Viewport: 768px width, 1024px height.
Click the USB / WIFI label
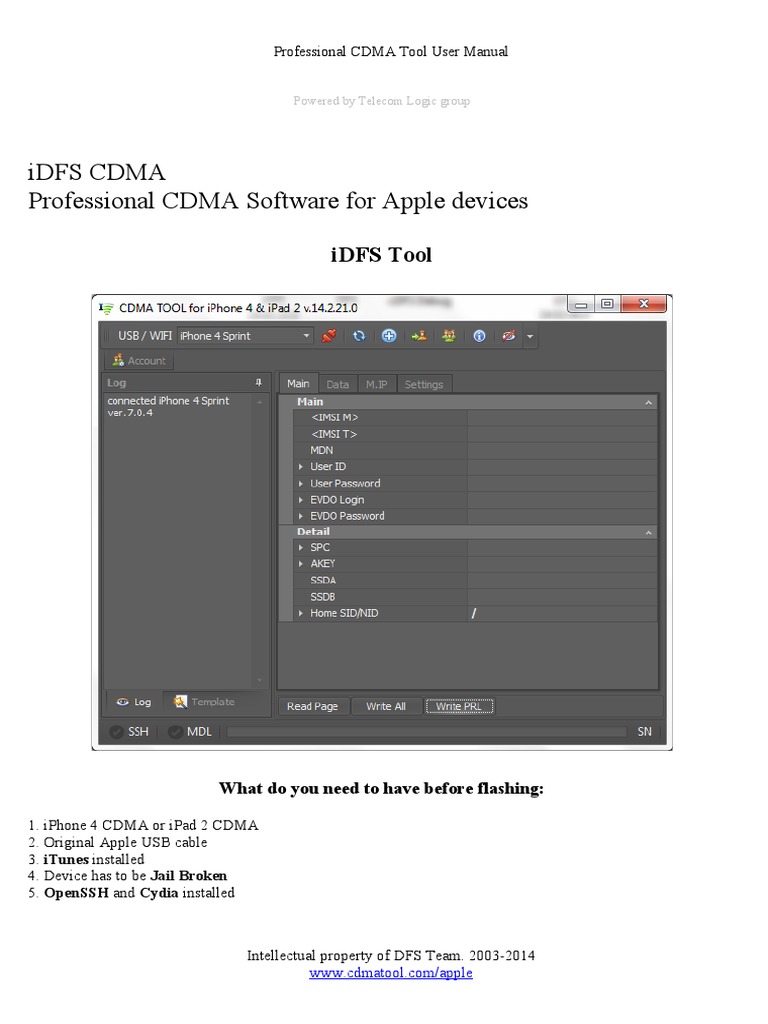[x=144, y=336]
